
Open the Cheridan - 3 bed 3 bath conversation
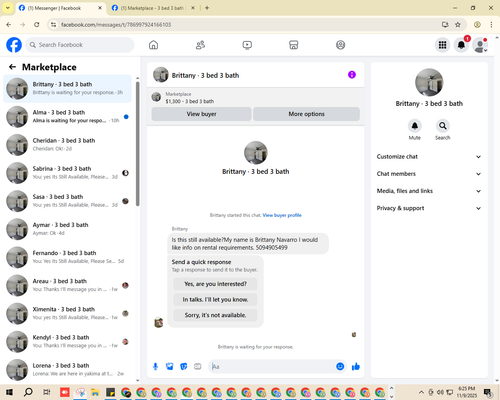67,145
